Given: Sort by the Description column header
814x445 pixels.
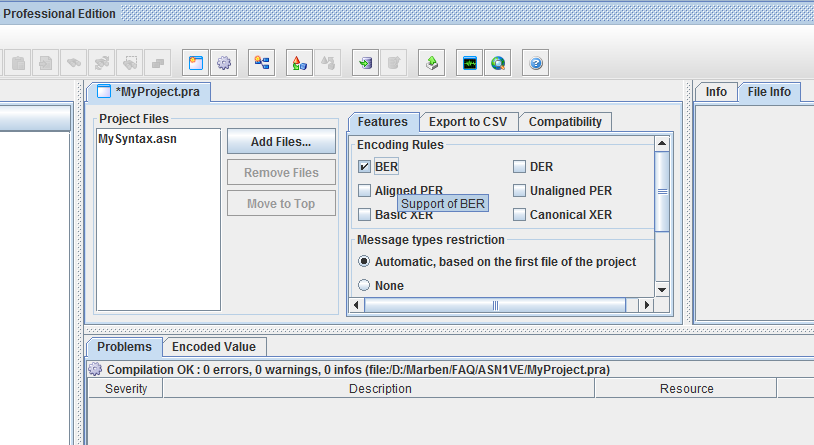Looking at the screenshot, I should (379, 388).
